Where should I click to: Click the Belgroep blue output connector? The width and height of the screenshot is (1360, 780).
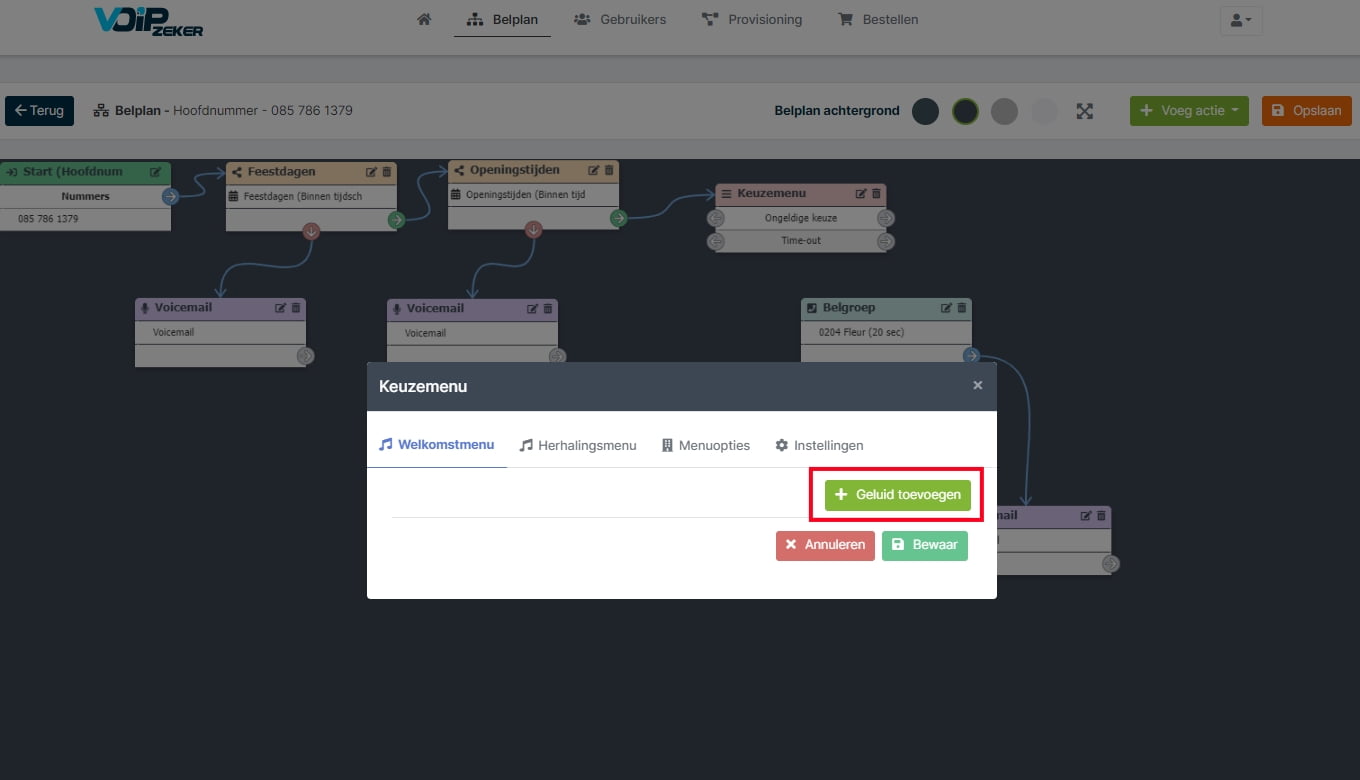click(x=971, y=355)
